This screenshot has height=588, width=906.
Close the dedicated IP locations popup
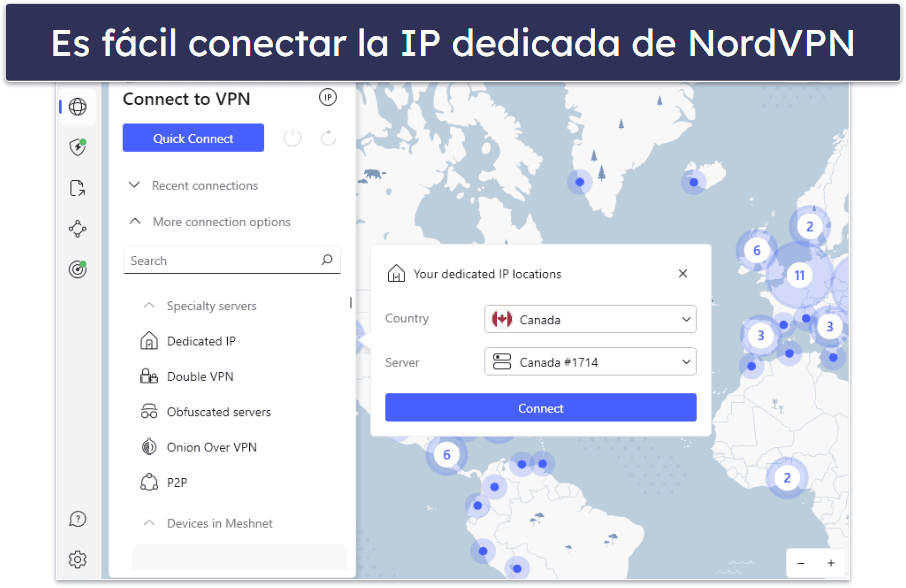point(683,273)
